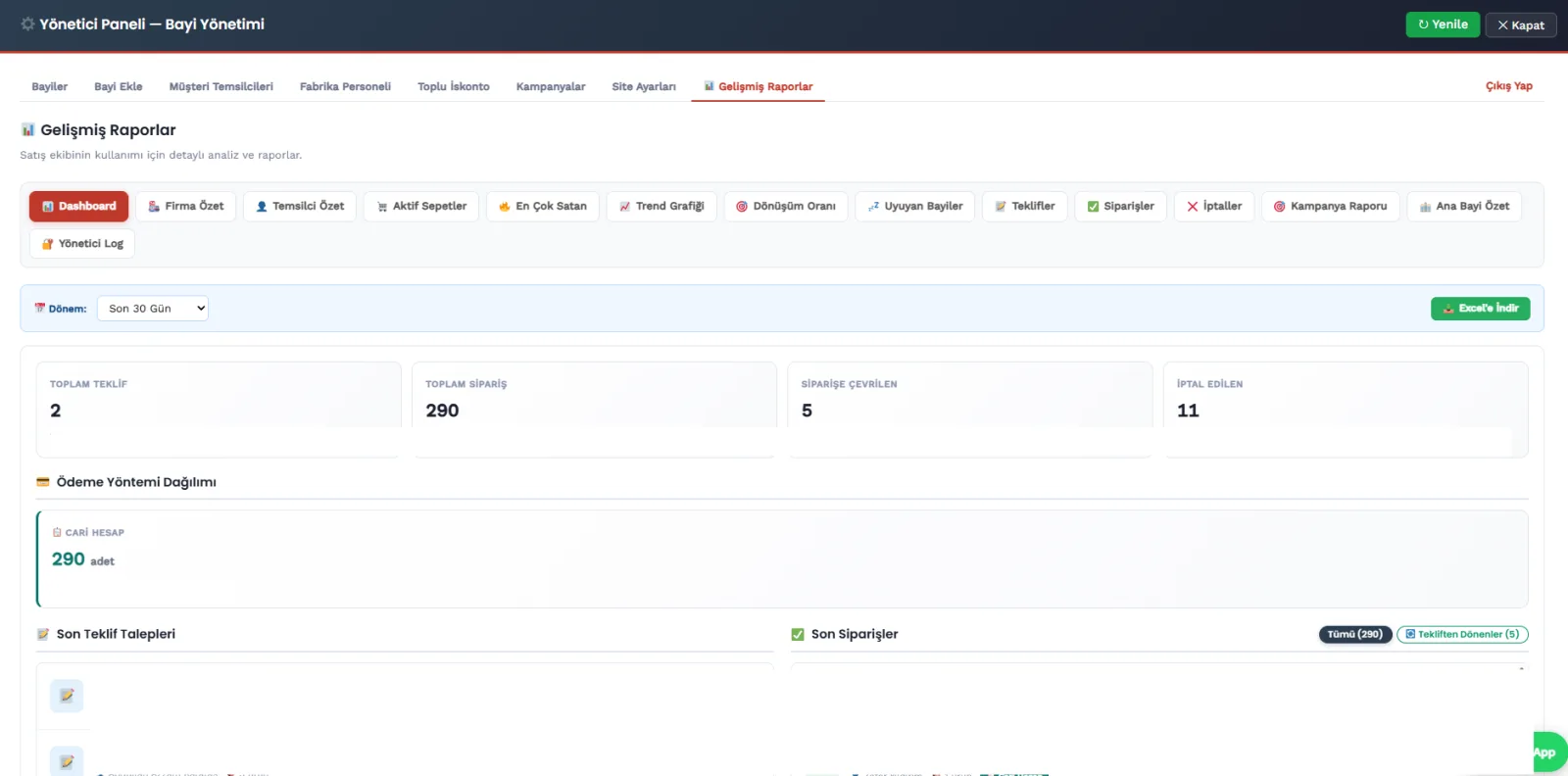The width and height of the screenshot is (1568, 776).
Task: Switch to the Bayi Ekle tab
Action: [x=119, y=86]
